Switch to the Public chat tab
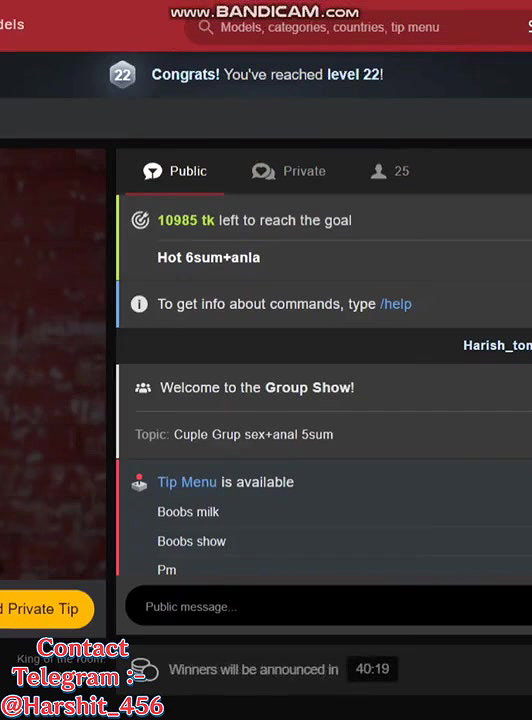This screenshot has width=532, height=720. [x=175, y=171]
